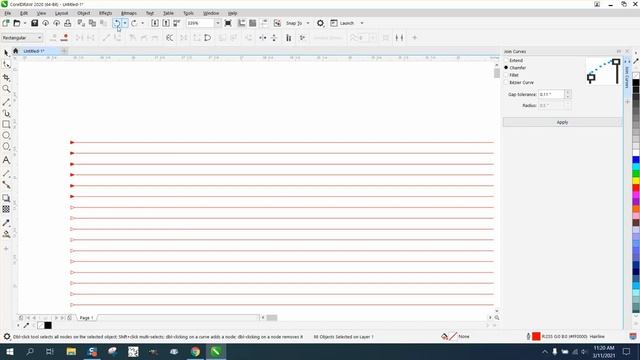
Task: Click Apply in Join Curves docker
Action: 562,122
